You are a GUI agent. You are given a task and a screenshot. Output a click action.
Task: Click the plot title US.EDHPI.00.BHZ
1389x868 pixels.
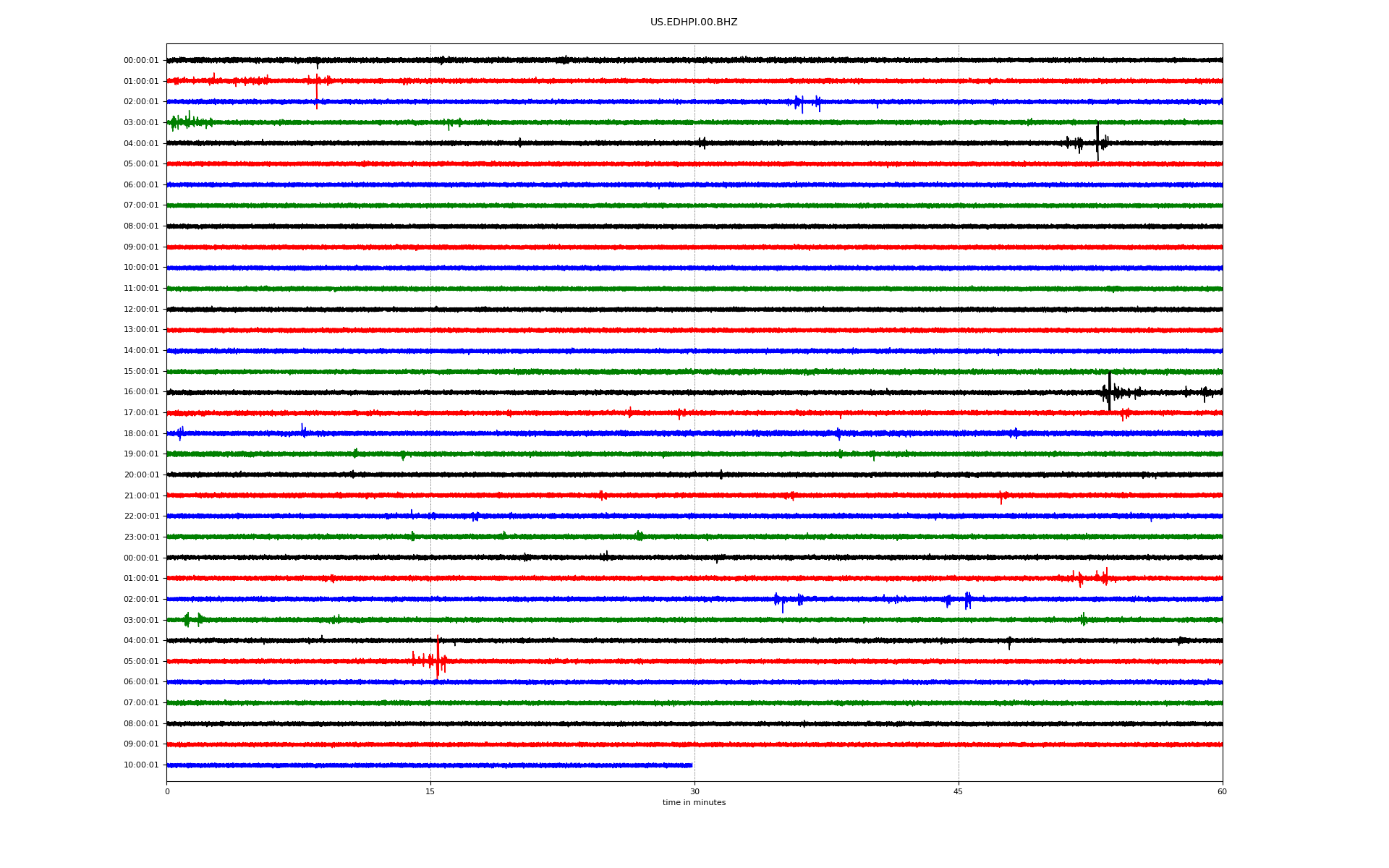pyautogui.click(x=693, y=22)
